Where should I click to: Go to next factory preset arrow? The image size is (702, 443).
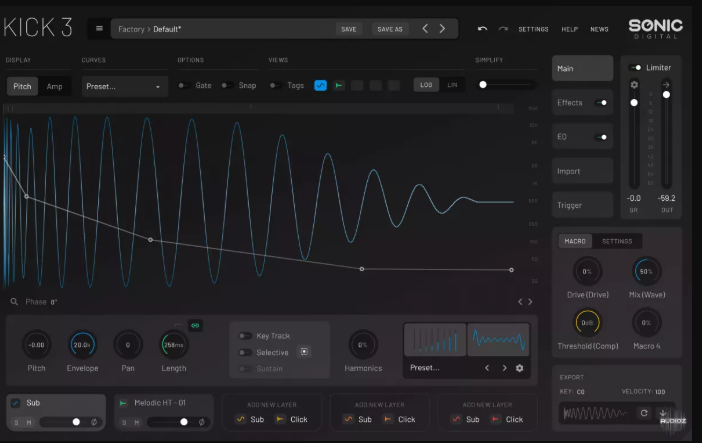444,29
